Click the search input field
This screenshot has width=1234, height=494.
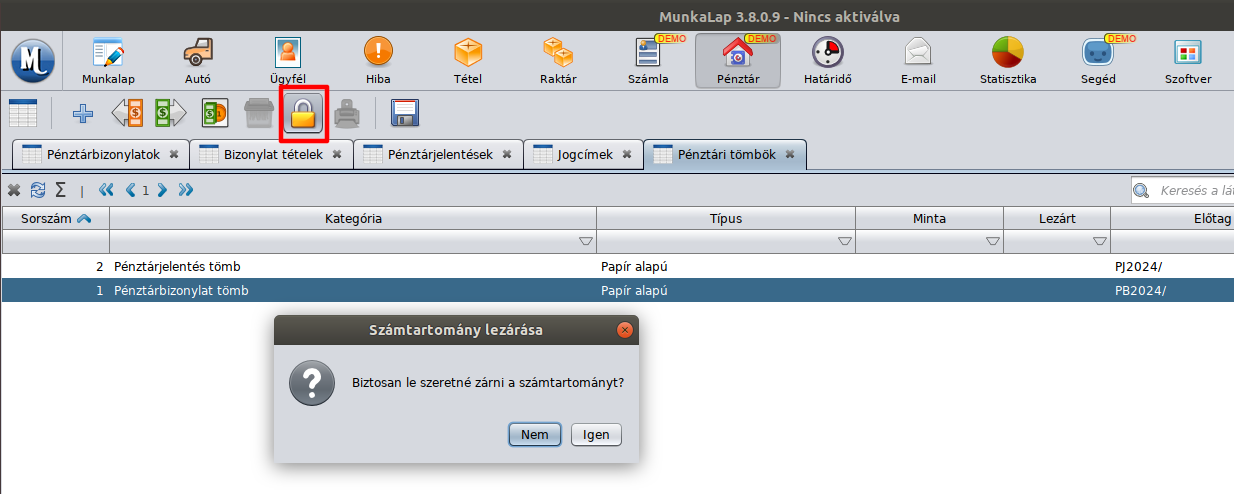click(1190, 190)
